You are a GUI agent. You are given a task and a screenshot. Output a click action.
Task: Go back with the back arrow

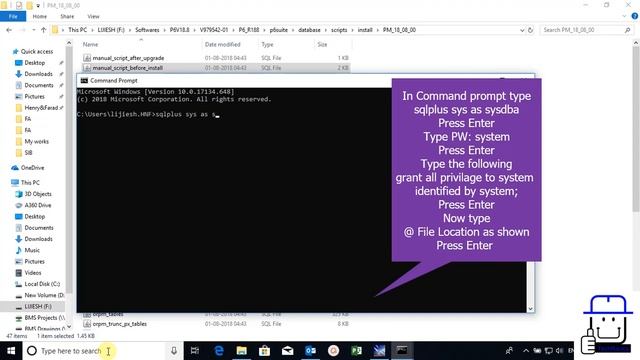[x=9, y=30]
